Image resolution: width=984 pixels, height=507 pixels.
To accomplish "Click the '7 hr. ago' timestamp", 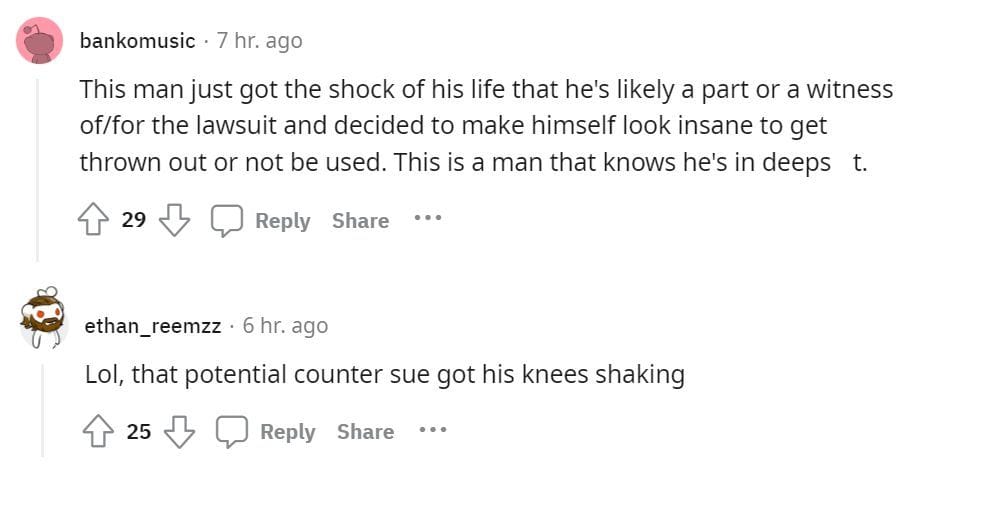I will point(259,41).
